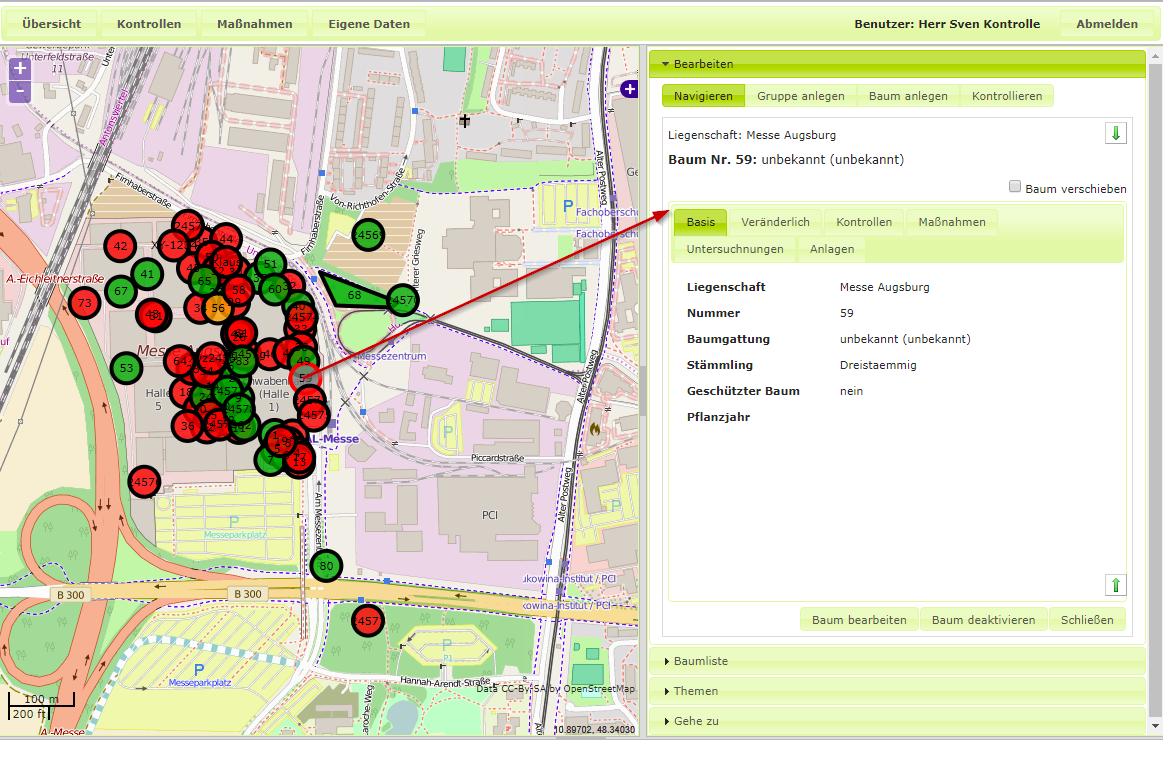
Task: Expand the Gehe zu section
Action: click(x=696, y=721)
